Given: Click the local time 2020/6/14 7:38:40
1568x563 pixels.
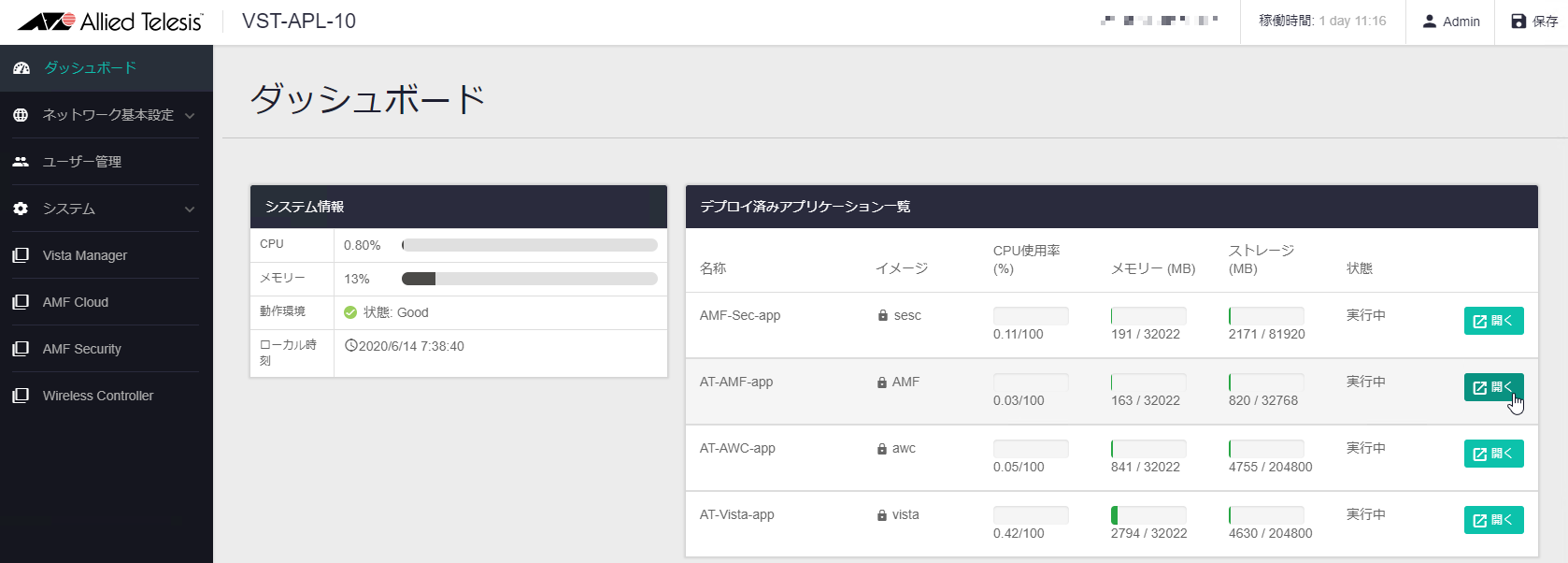Looking at the screenshot, I should (x=411, y=346).
